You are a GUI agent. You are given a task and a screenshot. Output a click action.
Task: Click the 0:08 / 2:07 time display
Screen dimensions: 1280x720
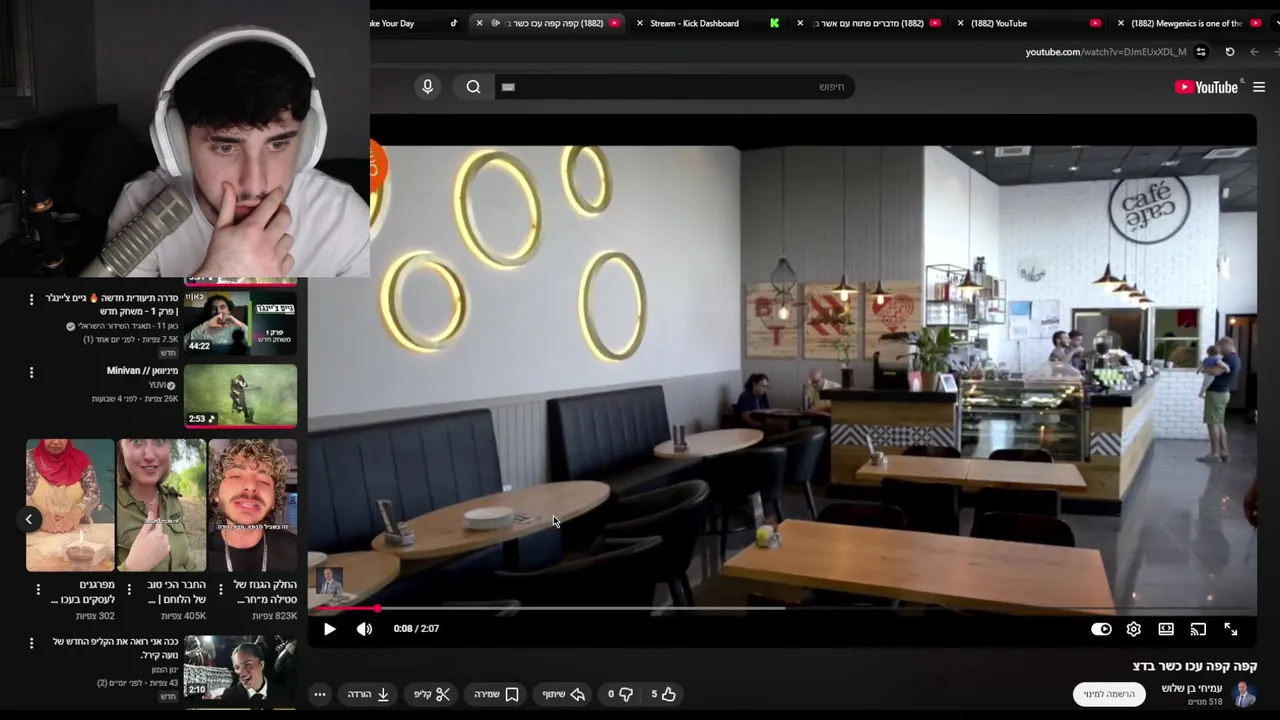(x=416, y=629)
